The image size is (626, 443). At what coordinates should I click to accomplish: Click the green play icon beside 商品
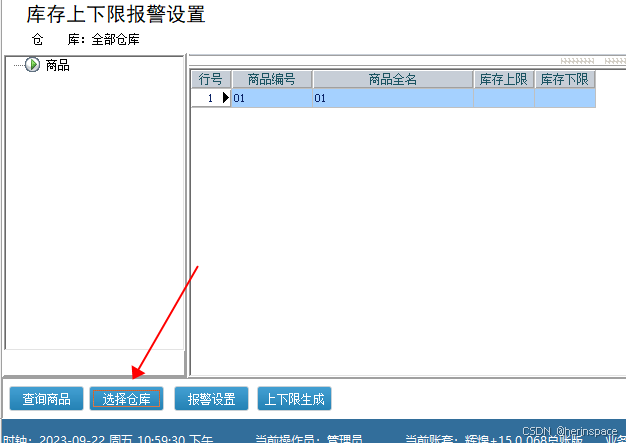click(32, 64)
